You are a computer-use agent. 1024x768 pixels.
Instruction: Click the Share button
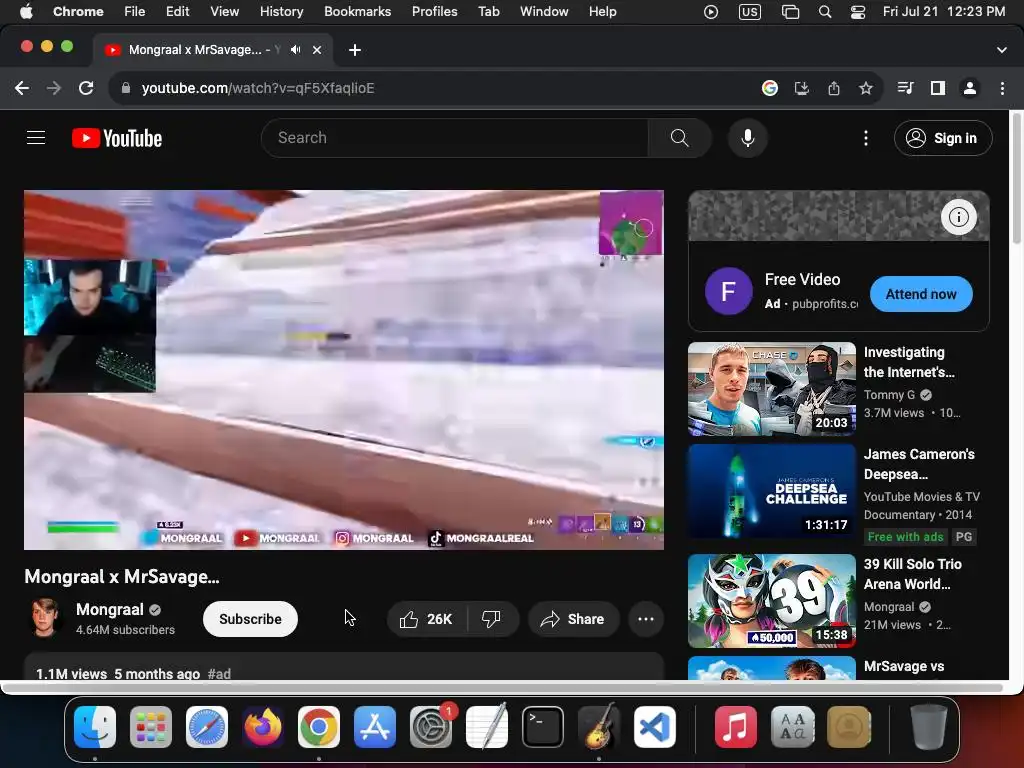[573, 619]
